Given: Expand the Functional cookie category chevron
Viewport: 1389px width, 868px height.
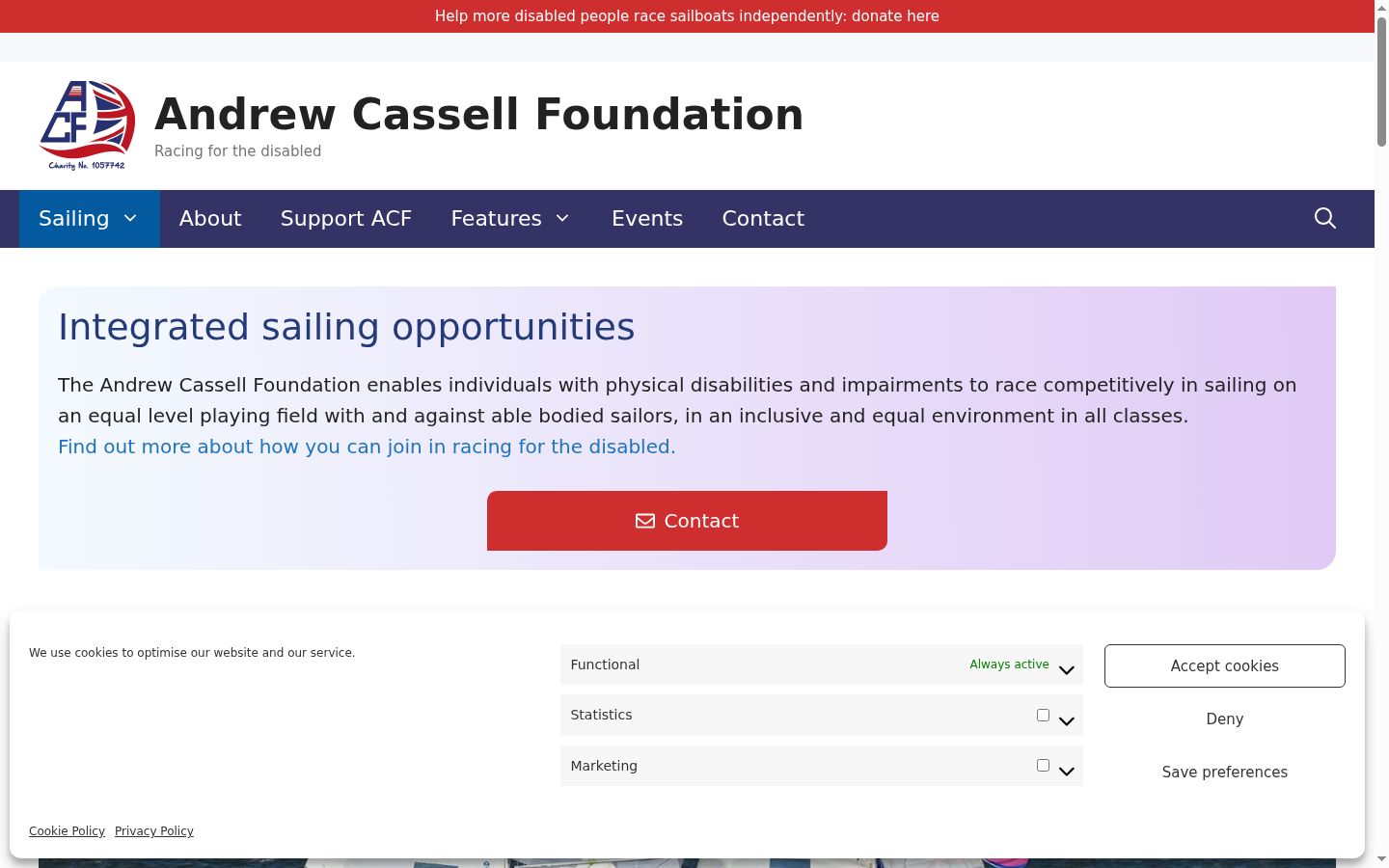Looking at the screenshot, I should click(1067, 669).
